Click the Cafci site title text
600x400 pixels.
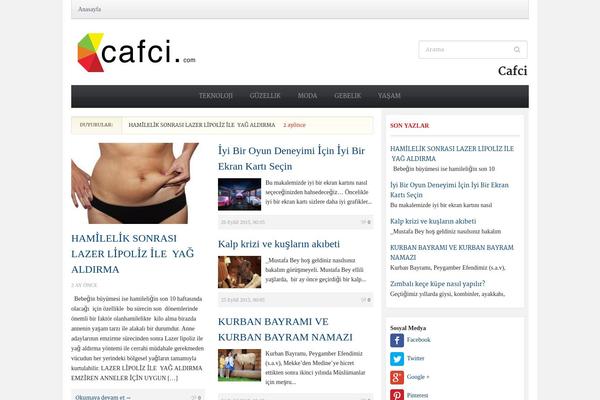(x=512, y=71)
